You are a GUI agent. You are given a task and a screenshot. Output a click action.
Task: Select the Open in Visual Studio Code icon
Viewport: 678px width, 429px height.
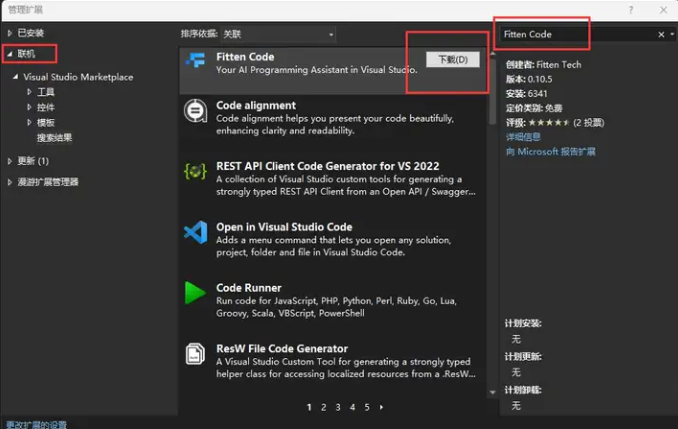click(x=196, y=233)
